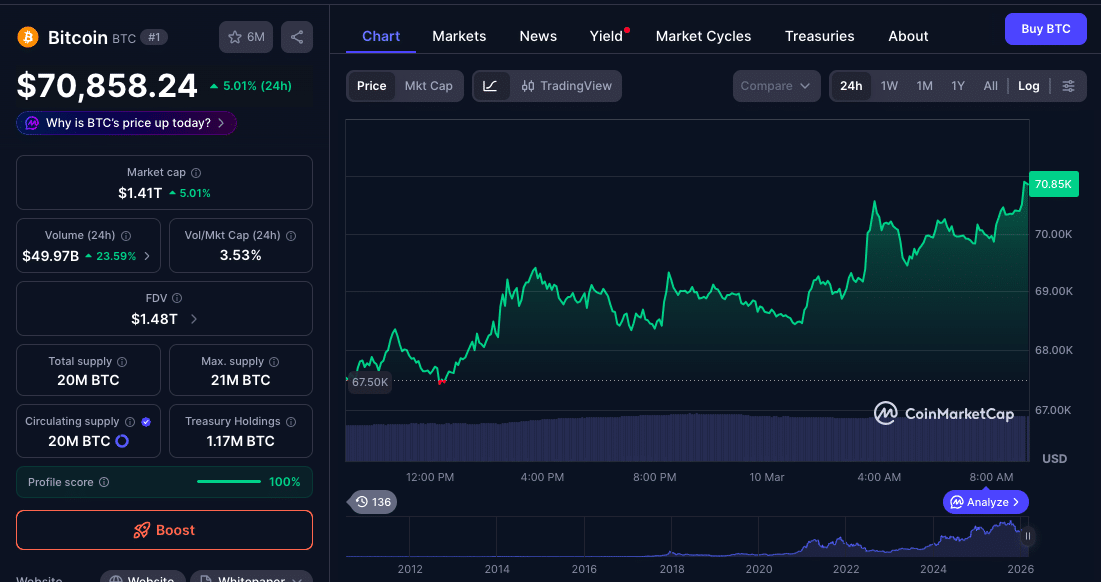Click the #1 rank badge
The height and width of the screenshot is (582, 1101).
click(x=154, y=37)
